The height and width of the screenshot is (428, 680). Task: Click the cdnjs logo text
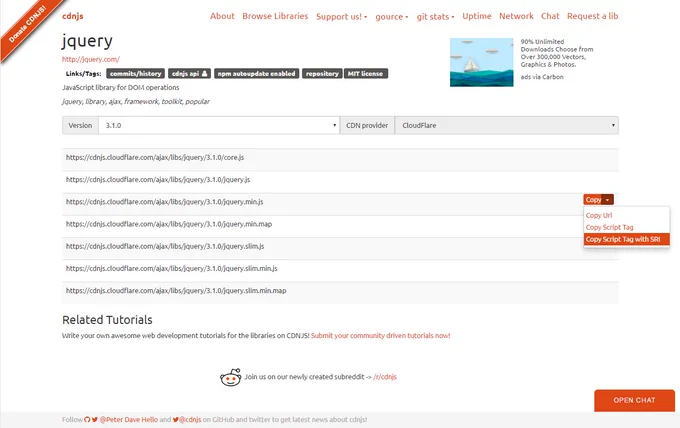pyautogui.click(x=72, y=16)
